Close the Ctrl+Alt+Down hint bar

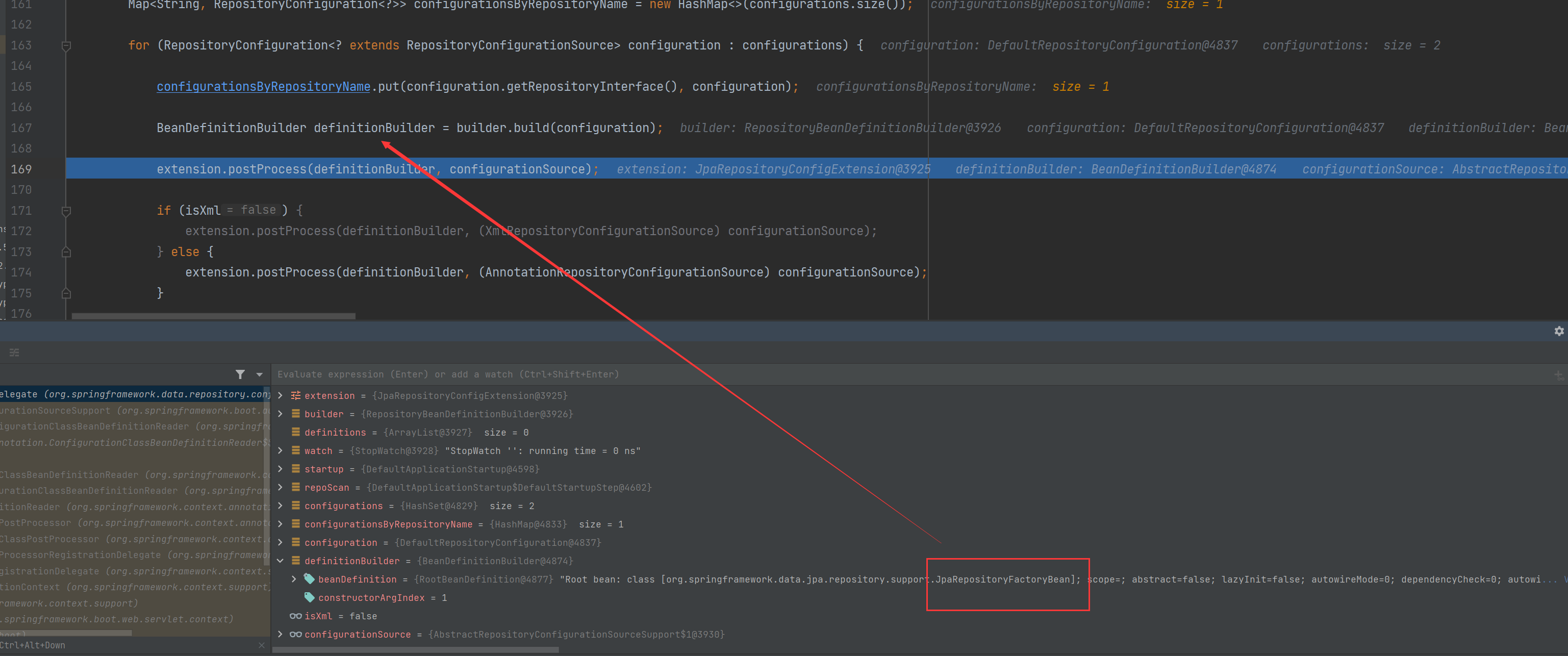tap(262, 645)
